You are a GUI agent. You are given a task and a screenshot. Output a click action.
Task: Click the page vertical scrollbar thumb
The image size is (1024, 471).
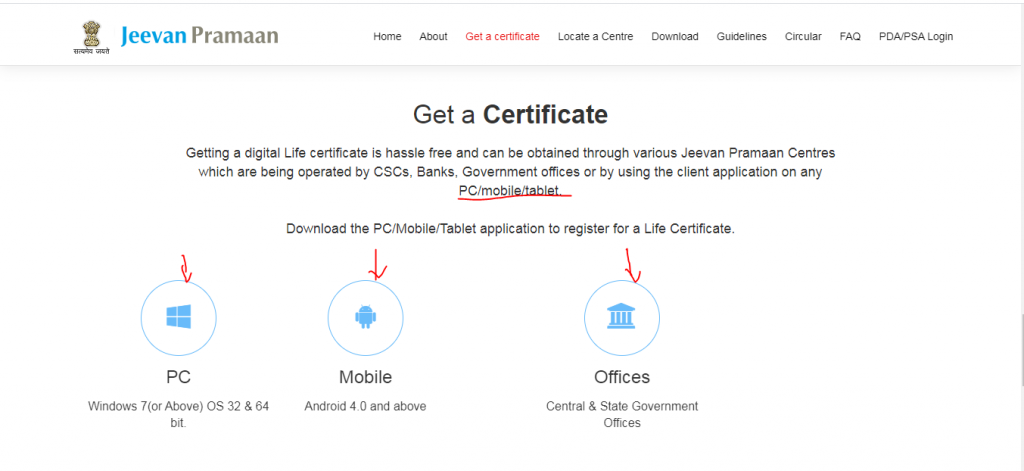click(x=1020, y=350)
